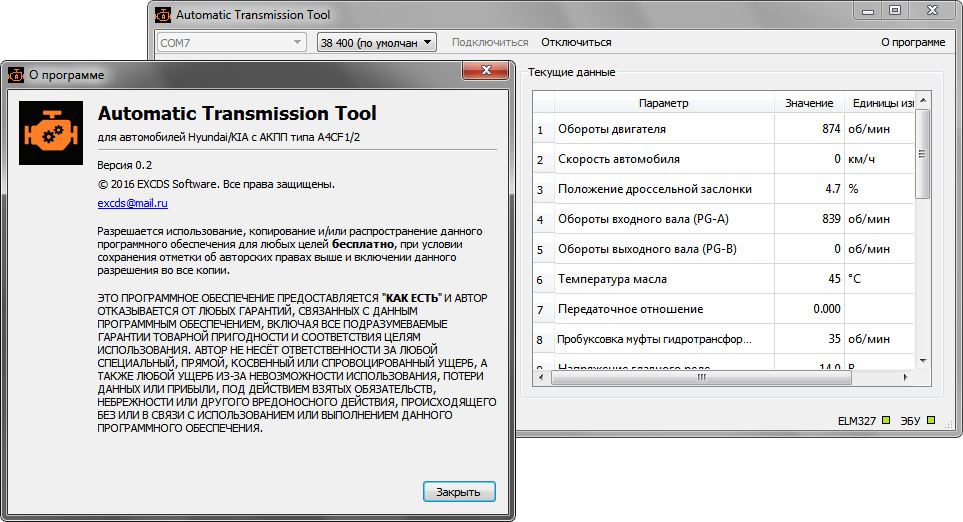Click the window resize grip corner
963x522 pixels.
tap(949, 425)
